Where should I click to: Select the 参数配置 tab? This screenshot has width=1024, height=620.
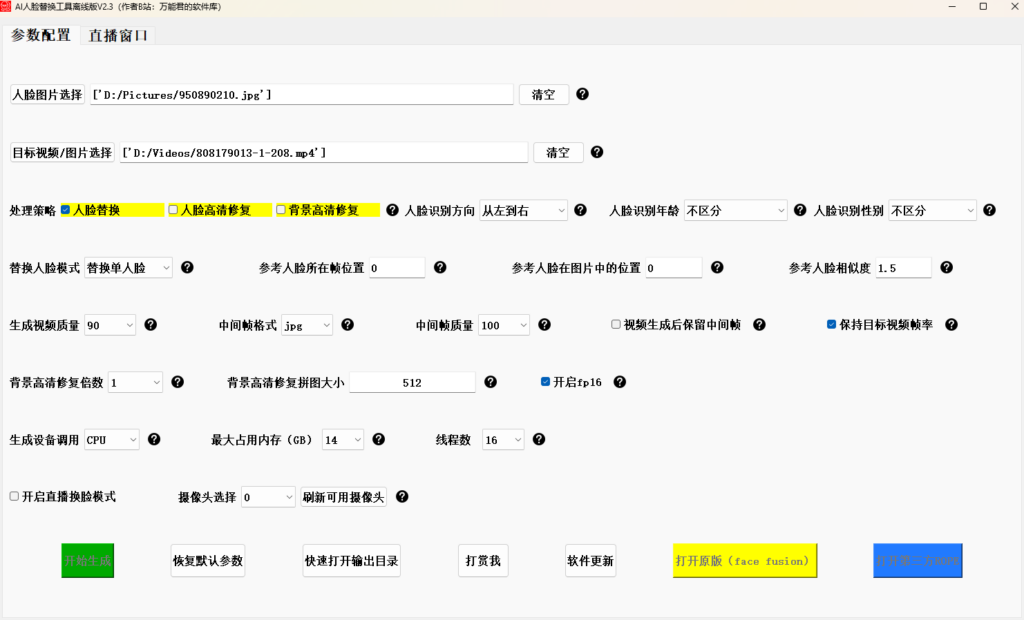pyautogui.click(x=40, y=34)
